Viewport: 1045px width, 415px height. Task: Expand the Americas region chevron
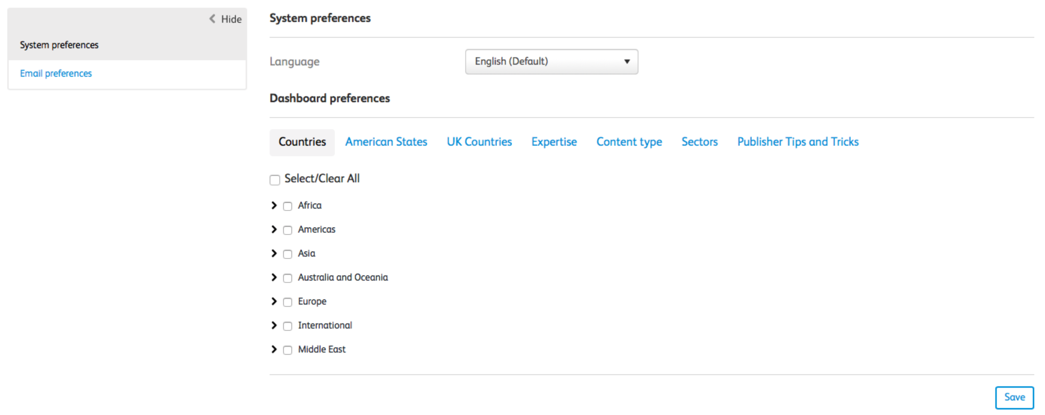[x=274, y=229]
